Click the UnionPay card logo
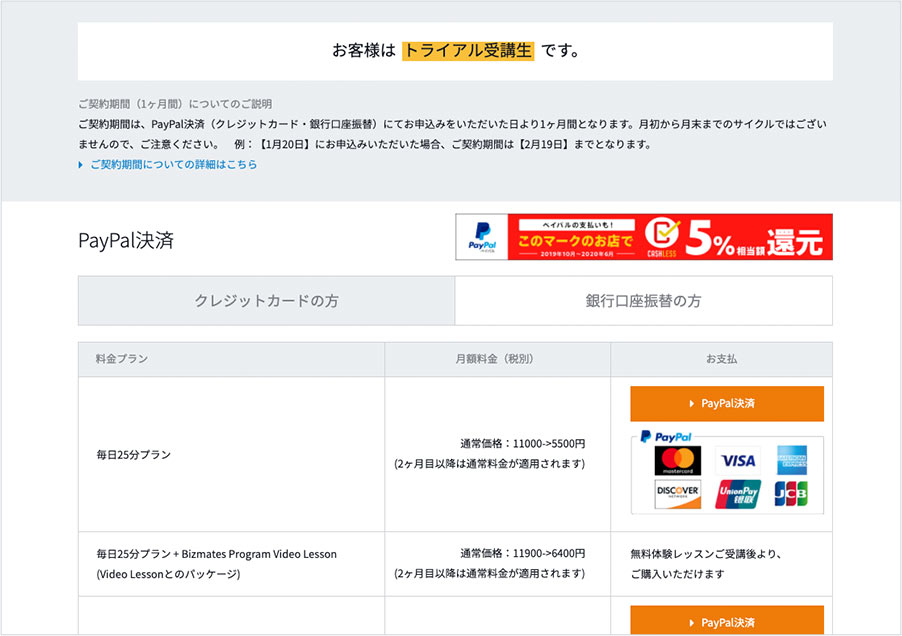Screen dimensions: 902x636 tap(738, 494)
